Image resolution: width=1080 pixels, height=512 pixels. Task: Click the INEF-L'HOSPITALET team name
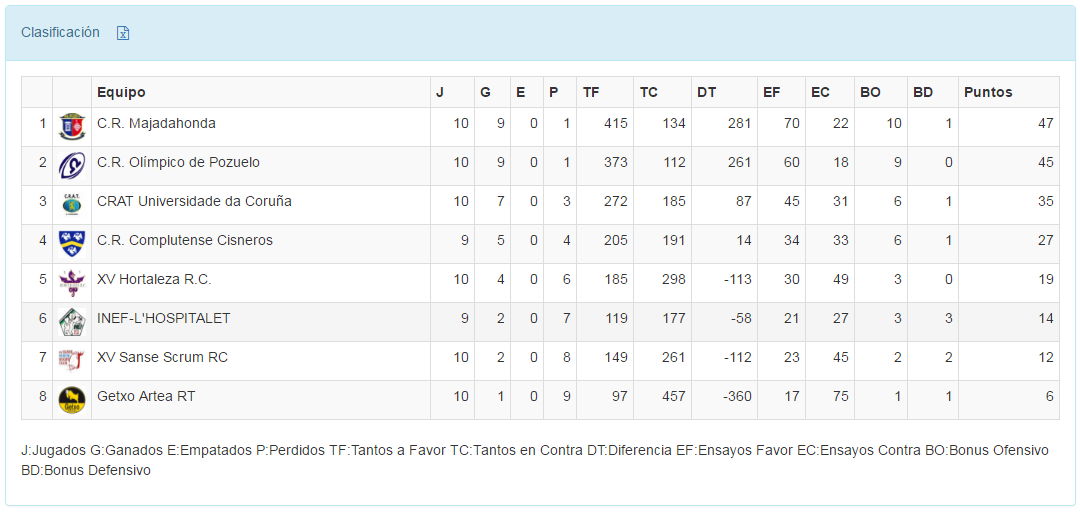163,318
